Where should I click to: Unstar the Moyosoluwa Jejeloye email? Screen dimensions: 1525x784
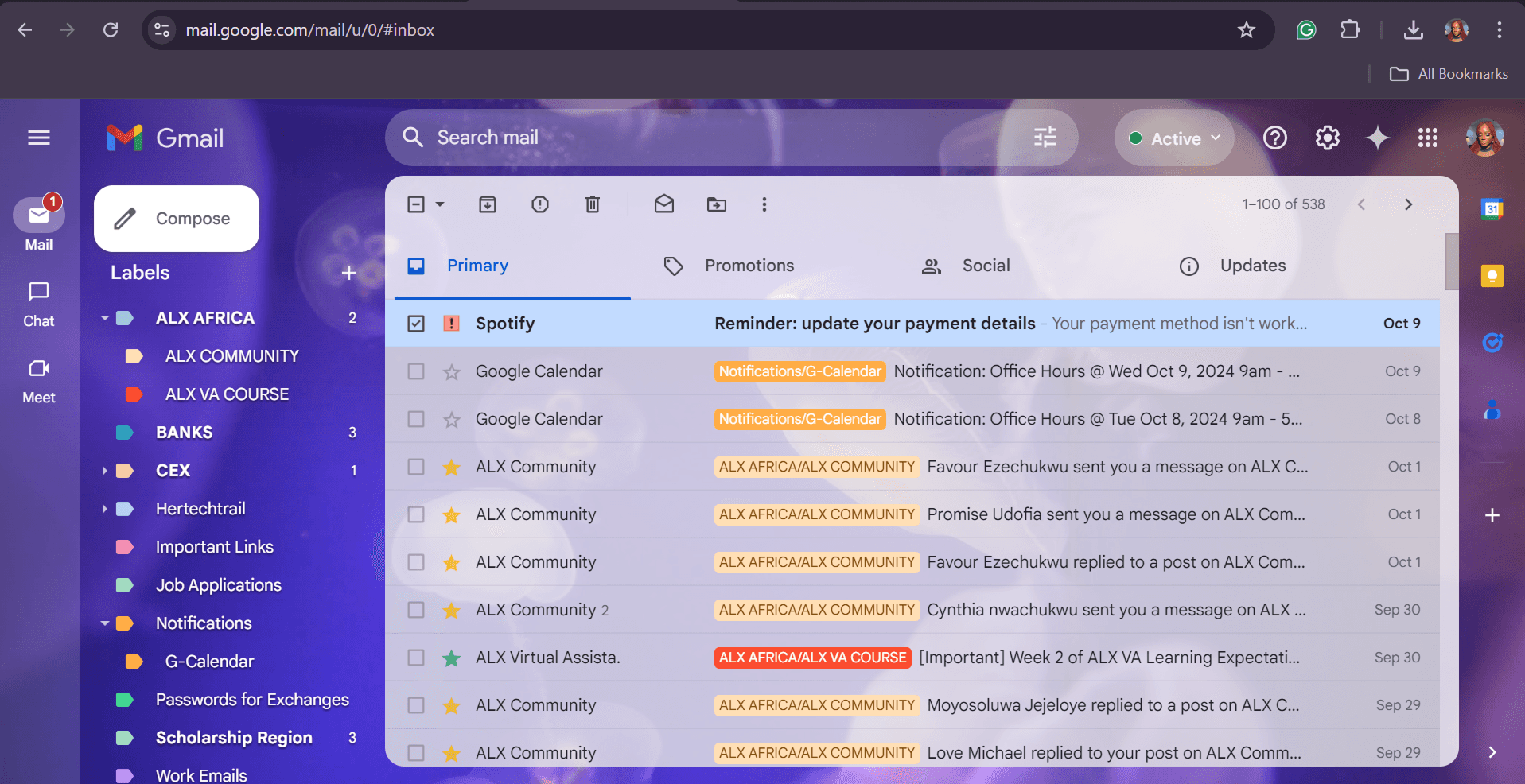click(x=452, y=705)
